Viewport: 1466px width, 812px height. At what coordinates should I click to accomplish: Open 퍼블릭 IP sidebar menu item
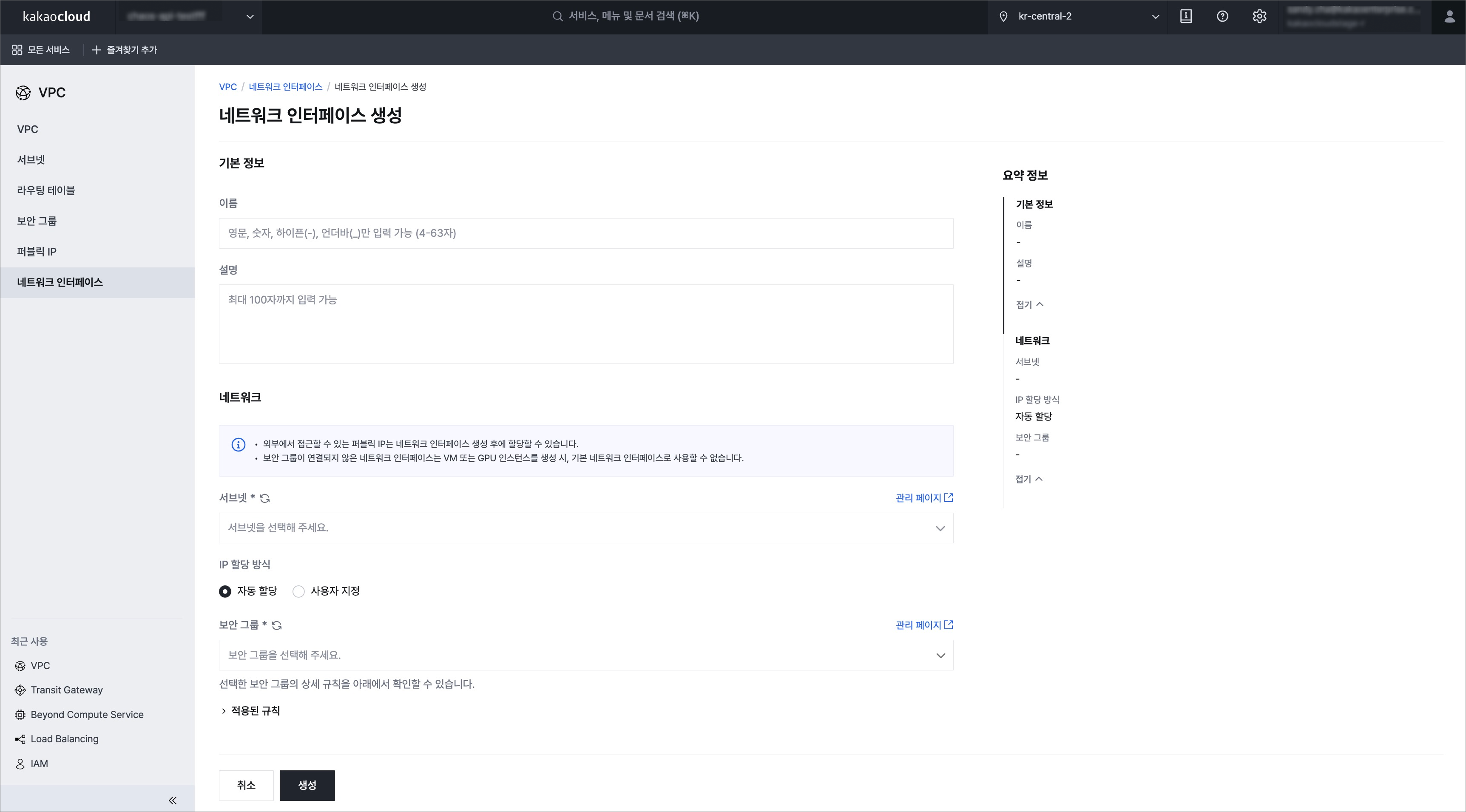37,251
